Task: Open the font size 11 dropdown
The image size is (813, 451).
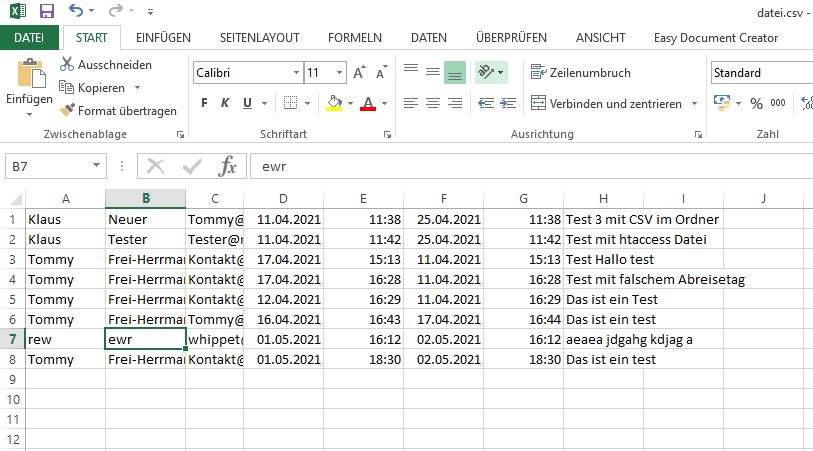Action: 340,73
